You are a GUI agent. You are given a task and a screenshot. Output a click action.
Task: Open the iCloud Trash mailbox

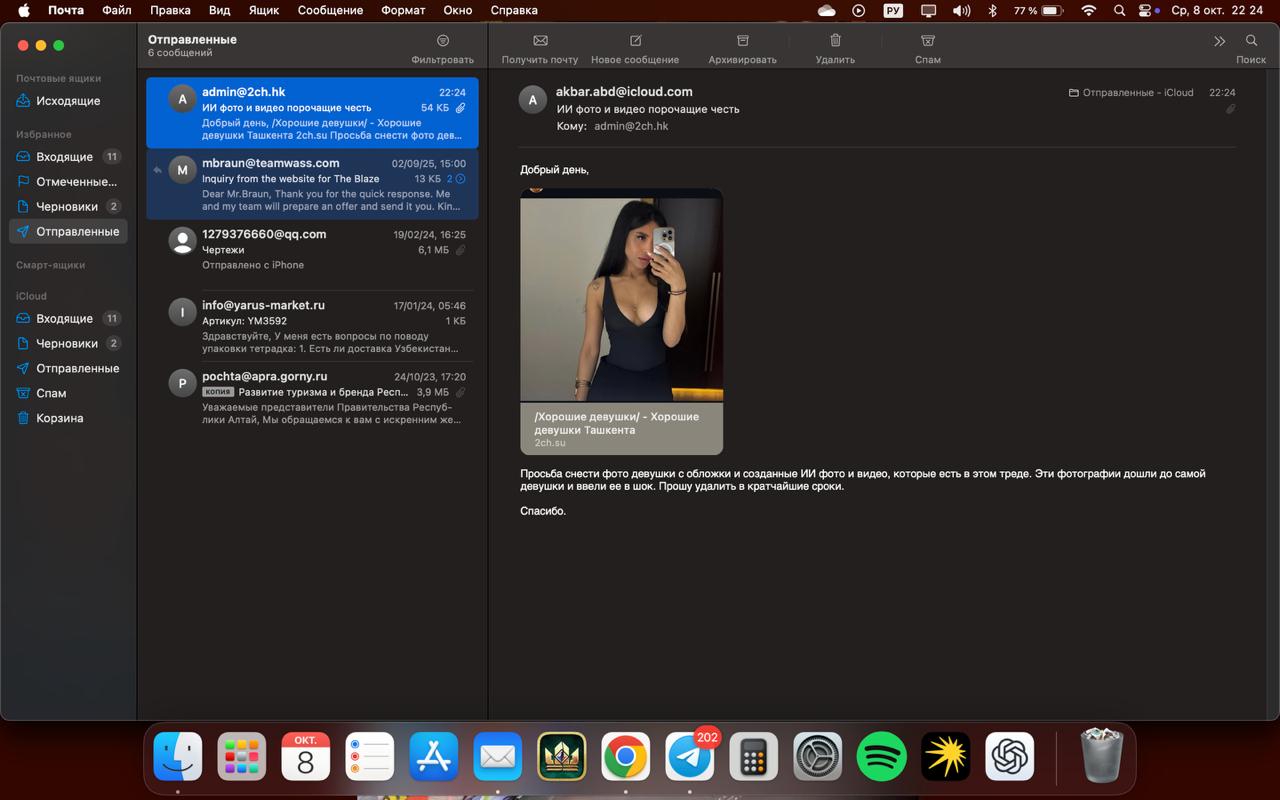tap(59, 418)
